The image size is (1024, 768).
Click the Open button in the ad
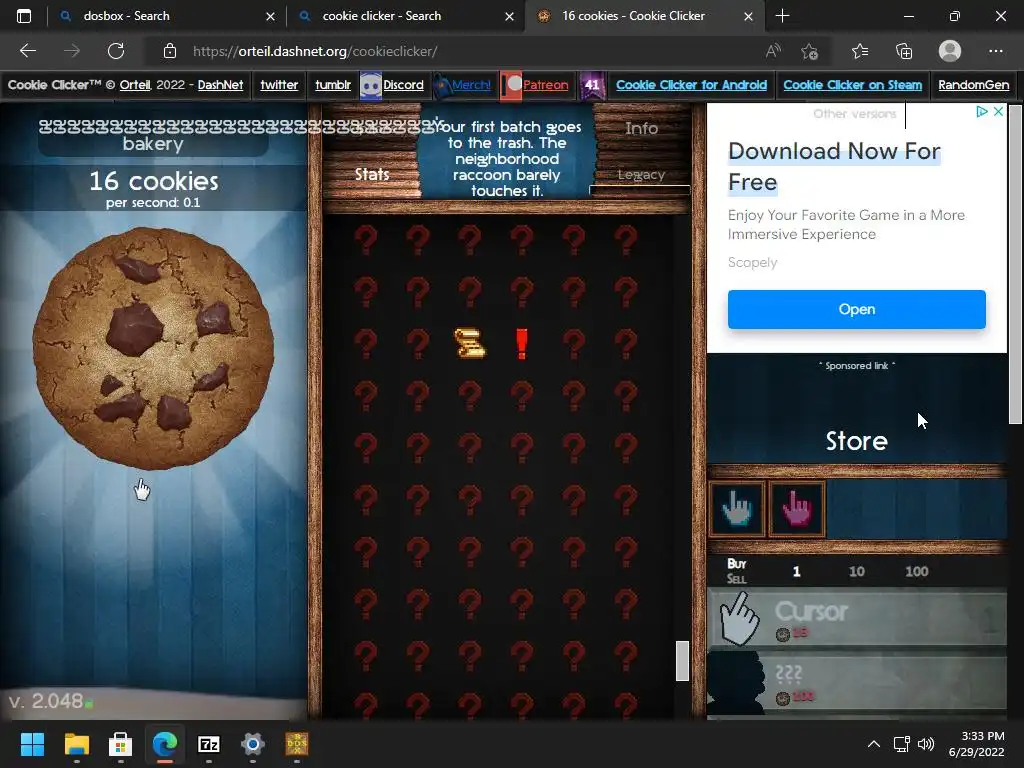tap(856, 309)
